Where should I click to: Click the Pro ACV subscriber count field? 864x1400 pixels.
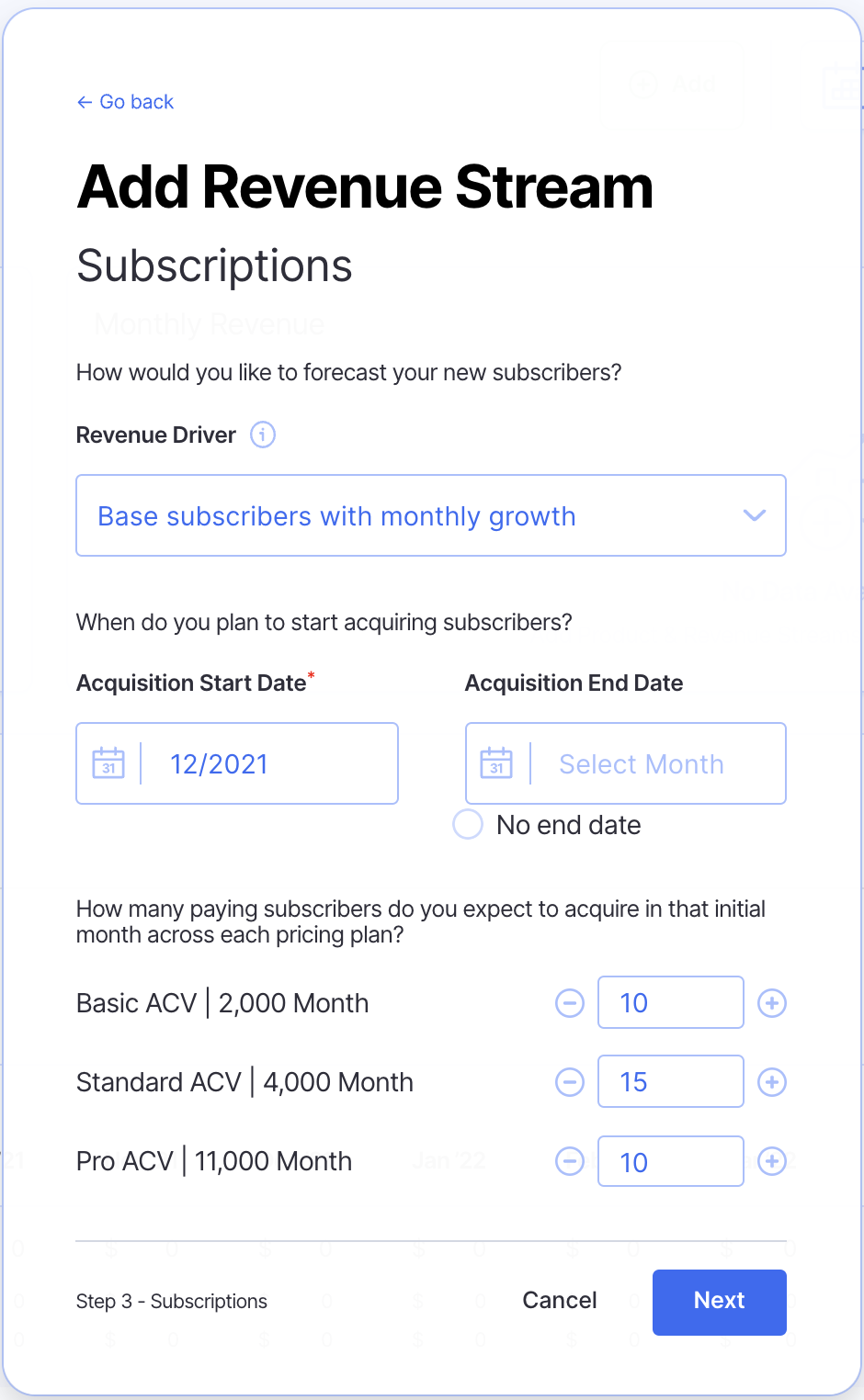(x=670, y=1161)
